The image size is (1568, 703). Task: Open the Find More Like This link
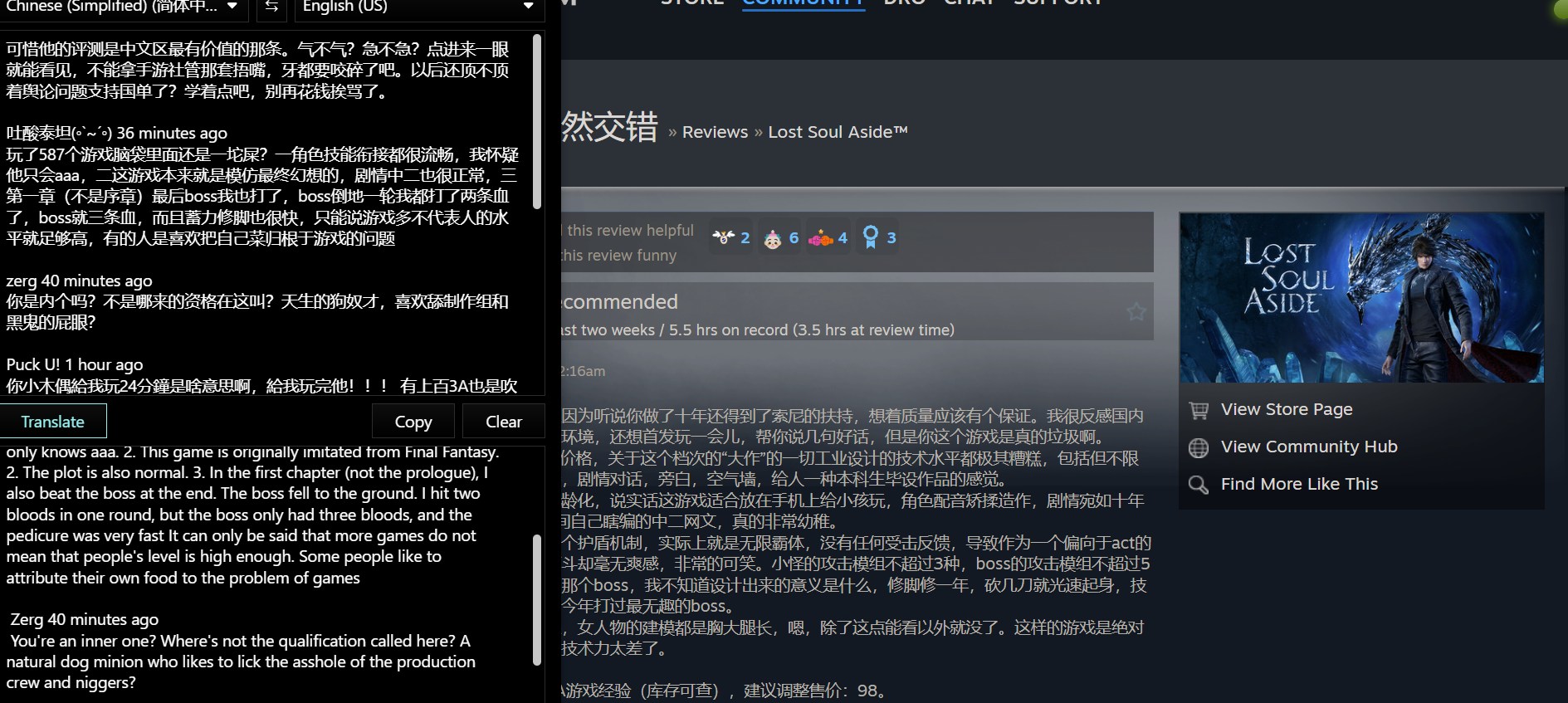[1299, 484]
